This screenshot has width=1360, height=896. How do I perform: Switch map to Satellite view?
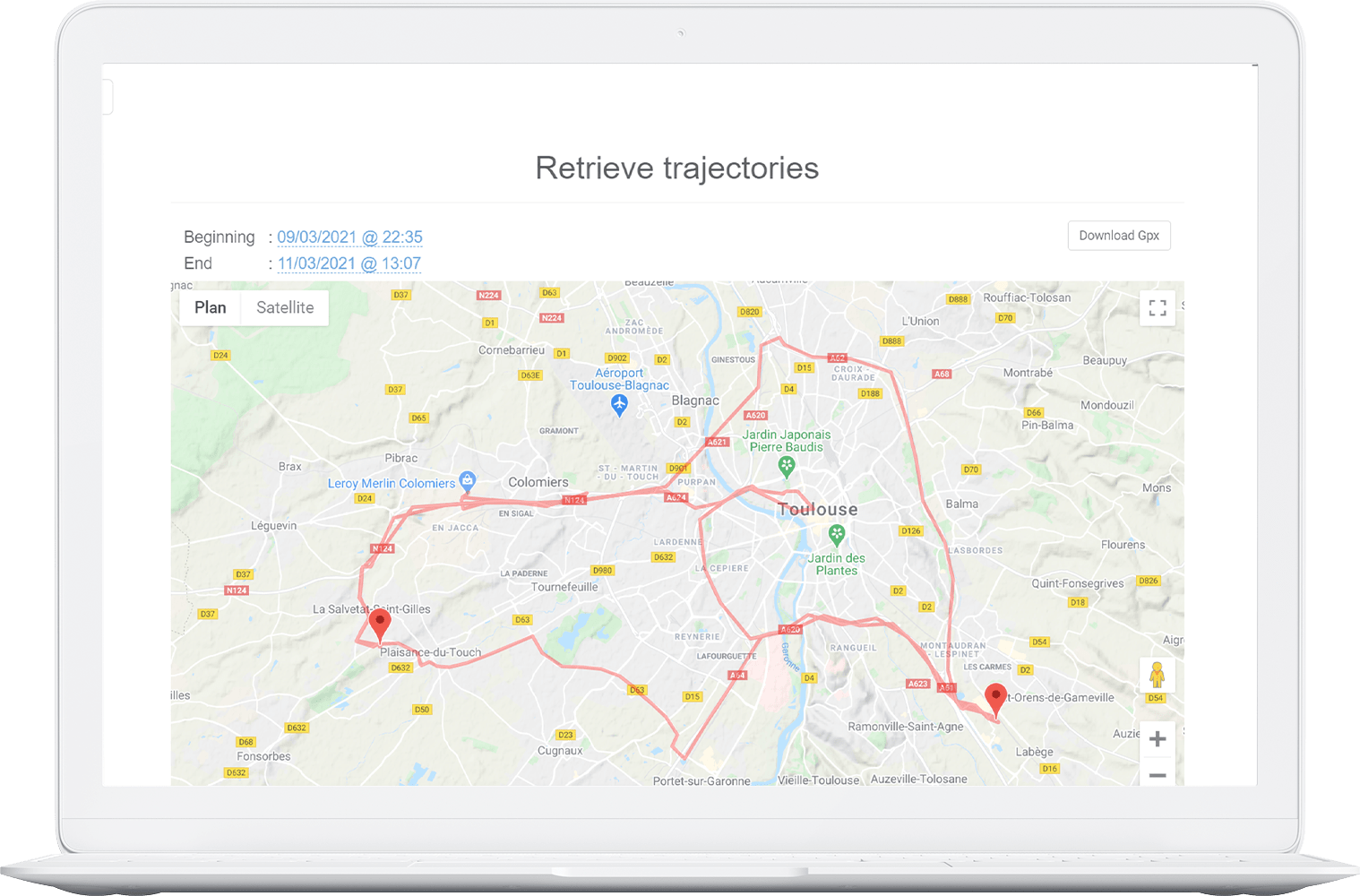[285, 307]
